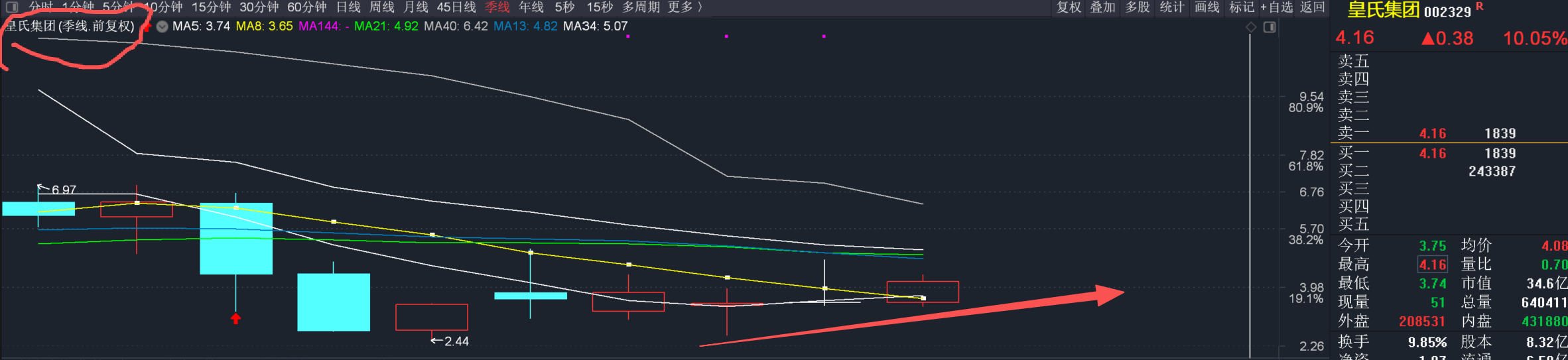
Task: Open the indicator dropdown circle beside MA5
Action: tap(162, 27)
